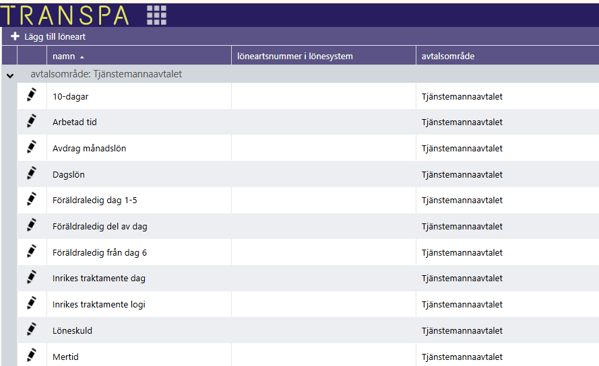The width and height of the screenshot is (599, 366).
Task: Select the Föräldraledig från dag 6 cell
Action: click(139, 252)
